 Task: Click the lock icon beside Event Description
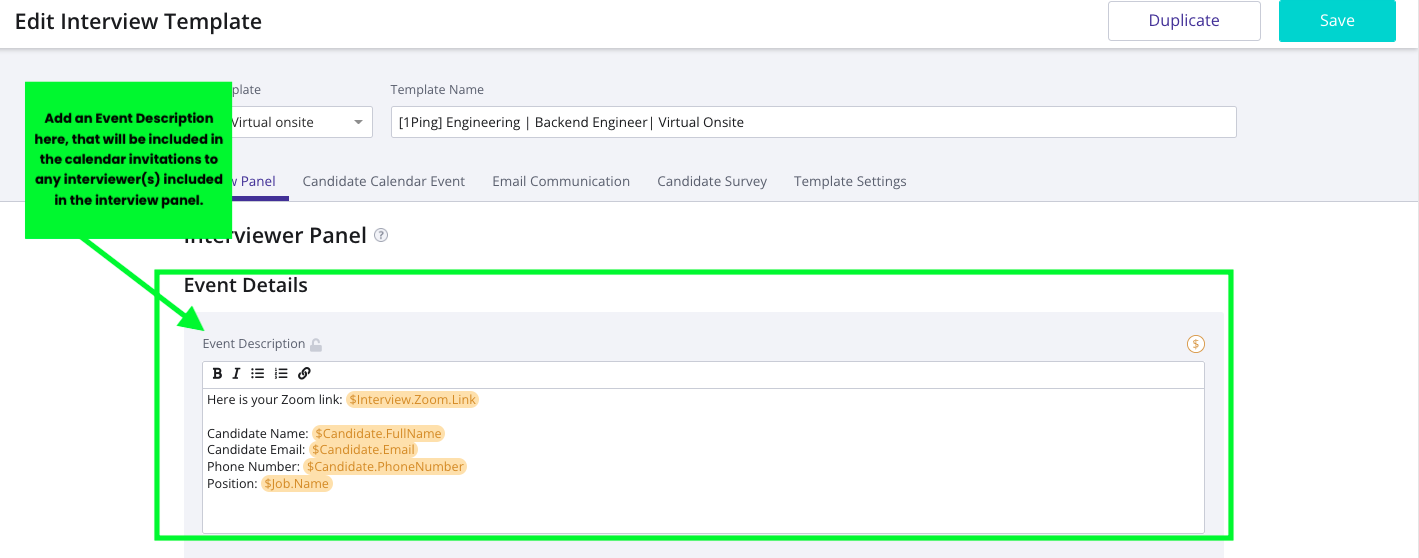point(316,345)
